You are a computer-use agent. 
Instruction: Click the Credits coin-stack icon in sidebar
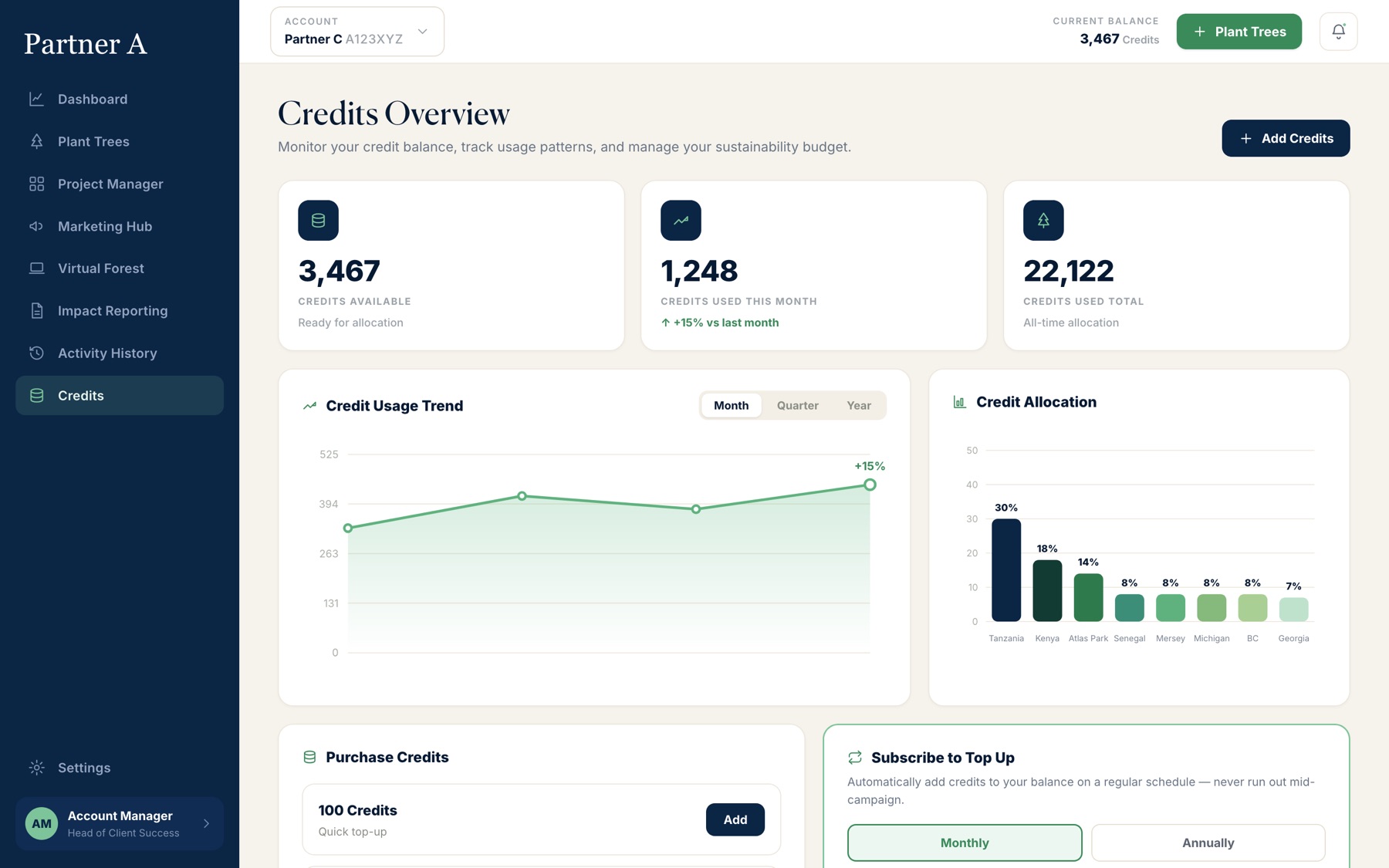(36, 396)
